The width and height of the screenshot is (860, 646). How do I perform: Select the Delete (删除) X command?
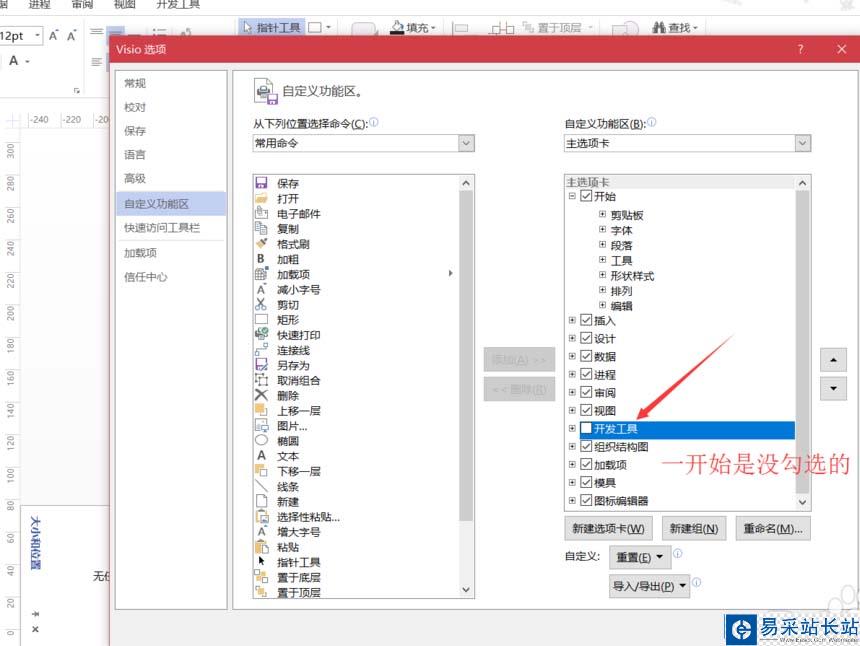click(x=288, y=396)
